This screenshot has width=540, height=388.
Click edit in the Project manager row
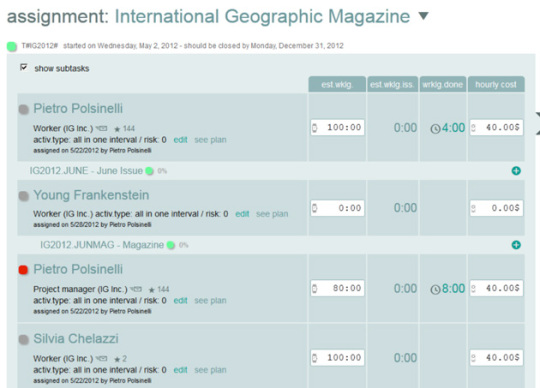tap(180, 301)
